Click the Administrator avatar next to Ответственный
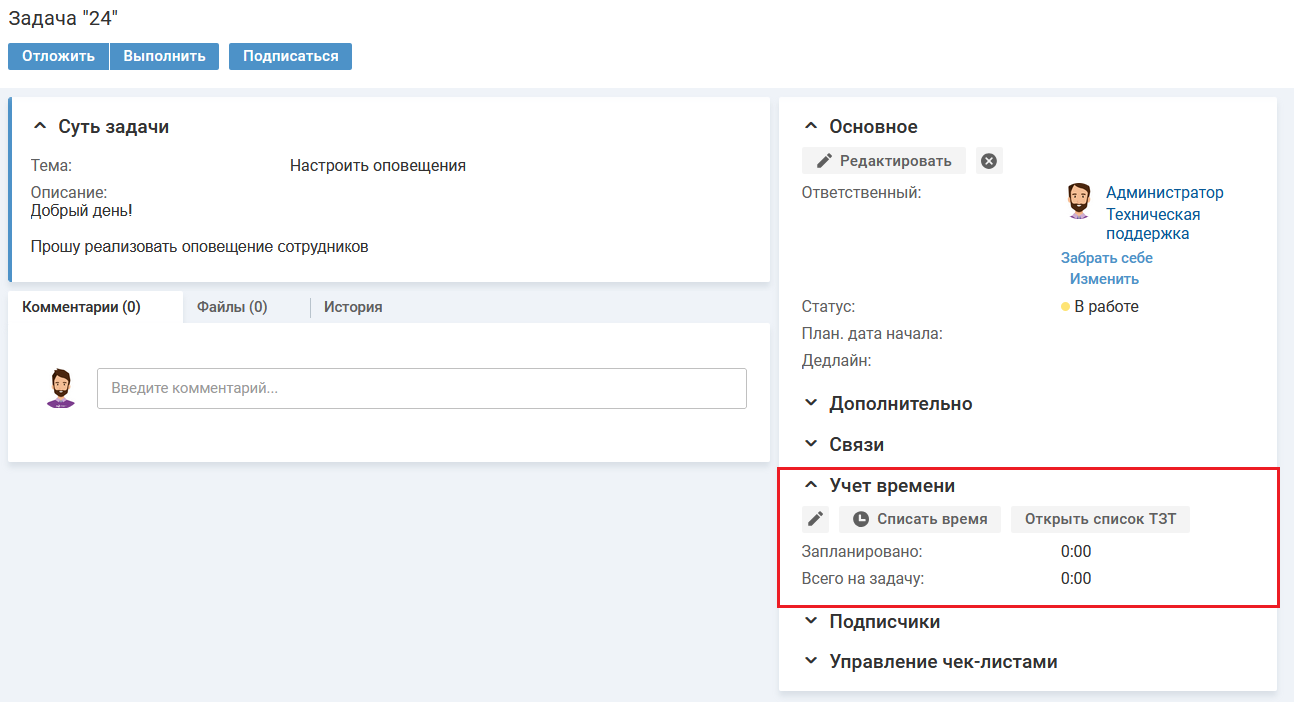This screenshot has width=1294, height=702. [x=1078, y=201]
